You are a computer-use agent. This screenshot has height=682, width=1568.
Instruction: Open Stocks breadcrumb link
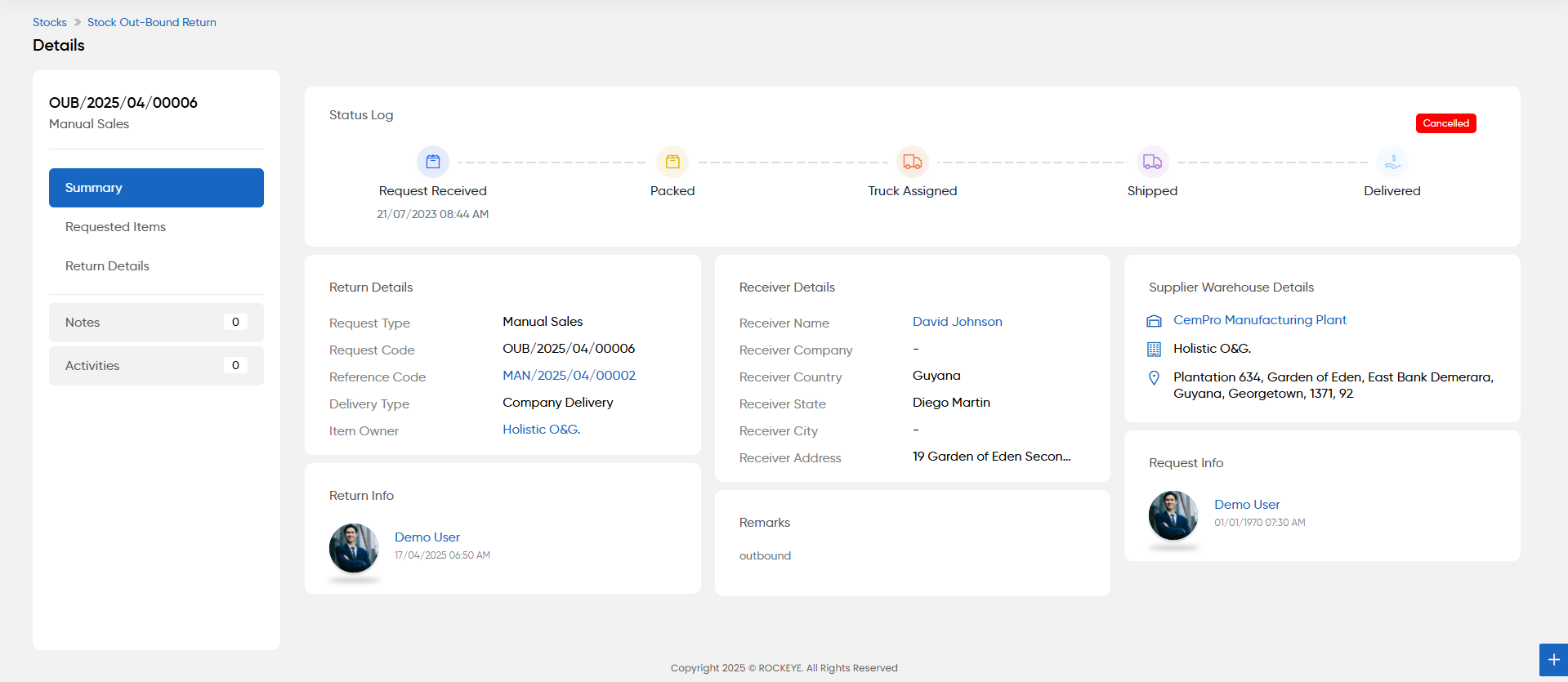tap(50, 22)
